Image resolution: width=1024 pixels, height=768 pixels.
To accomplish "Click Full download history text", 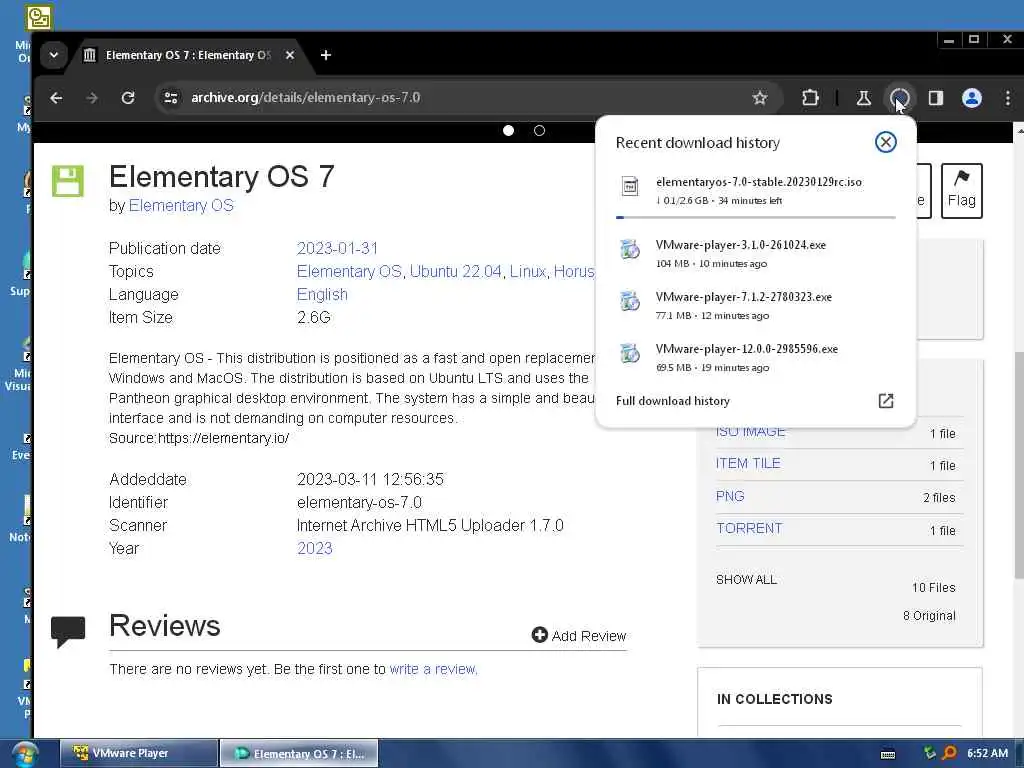I will [x=672, y=401].
